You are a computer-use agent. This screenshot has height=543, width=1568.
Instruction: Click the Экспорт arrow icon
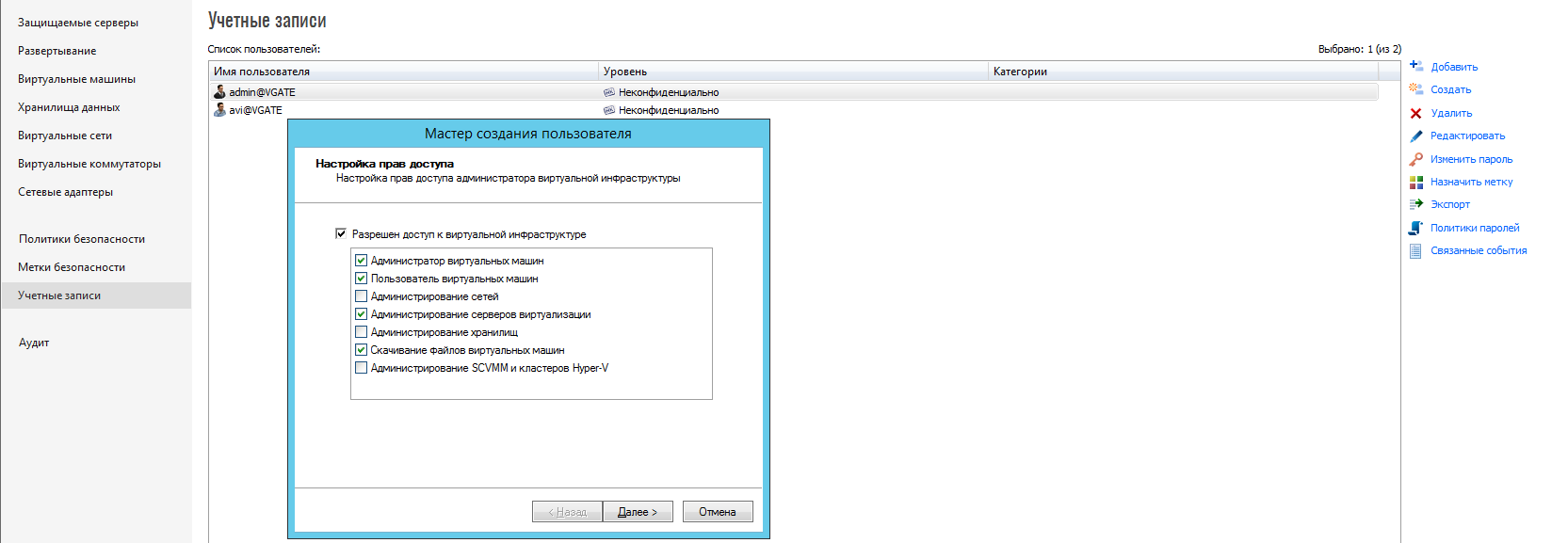[x=1415, y=204]
